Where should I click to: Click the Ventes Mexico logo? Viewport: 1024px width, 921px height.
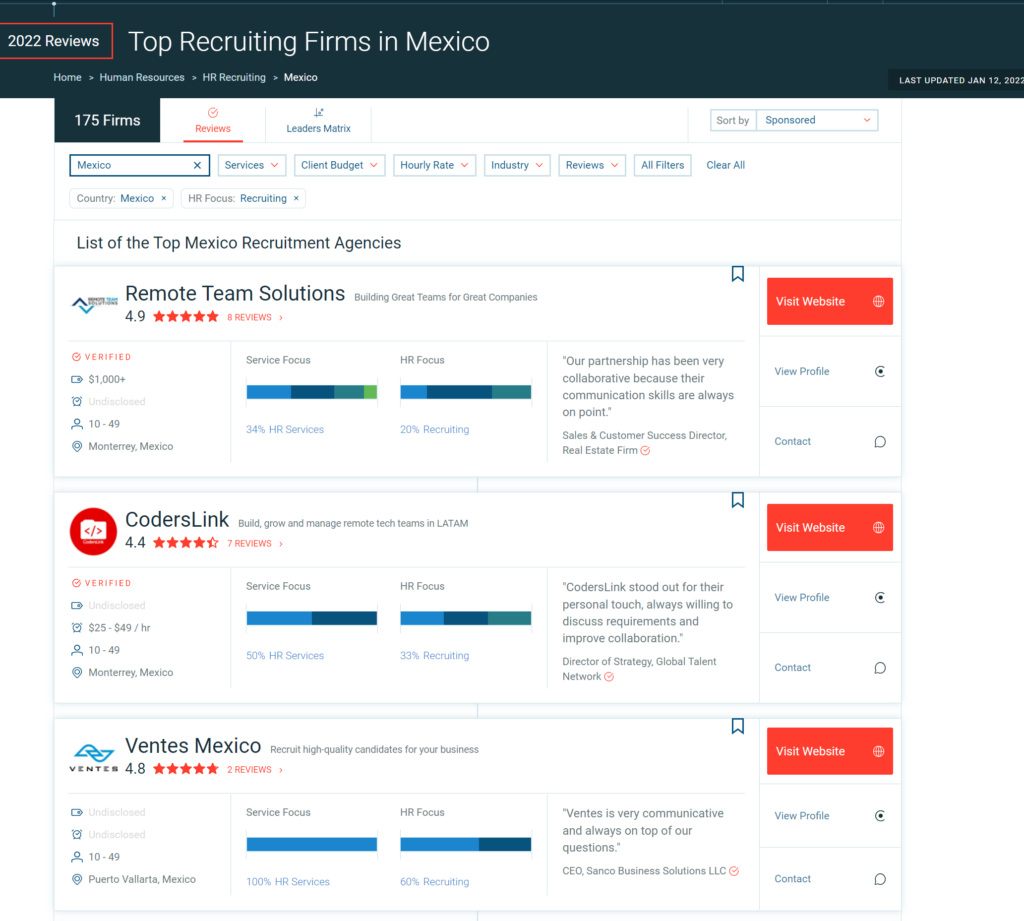tap(94, 758)
